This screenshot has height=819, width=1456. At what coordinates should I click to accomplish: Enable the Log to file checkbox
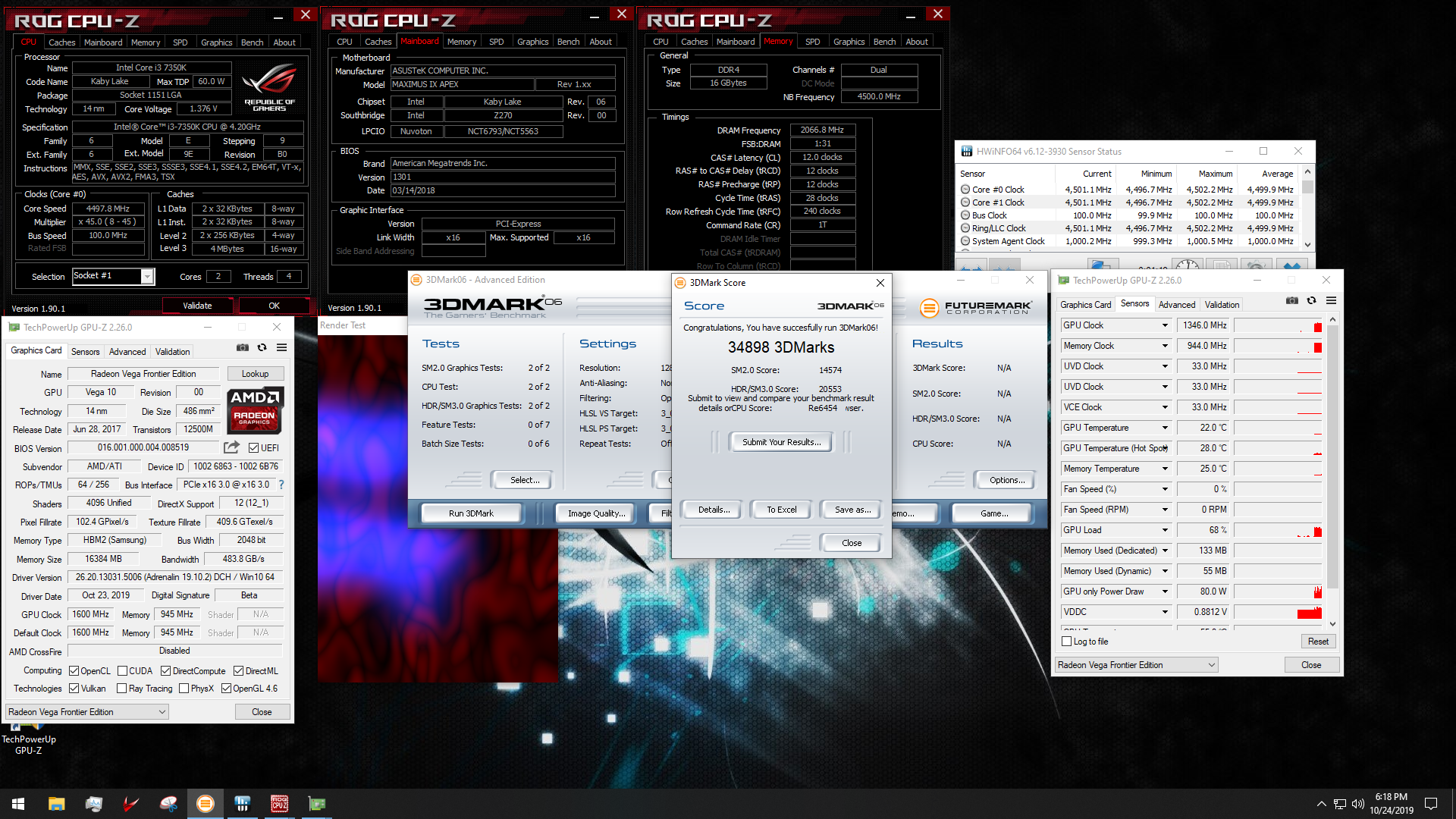pos(1066,642)
